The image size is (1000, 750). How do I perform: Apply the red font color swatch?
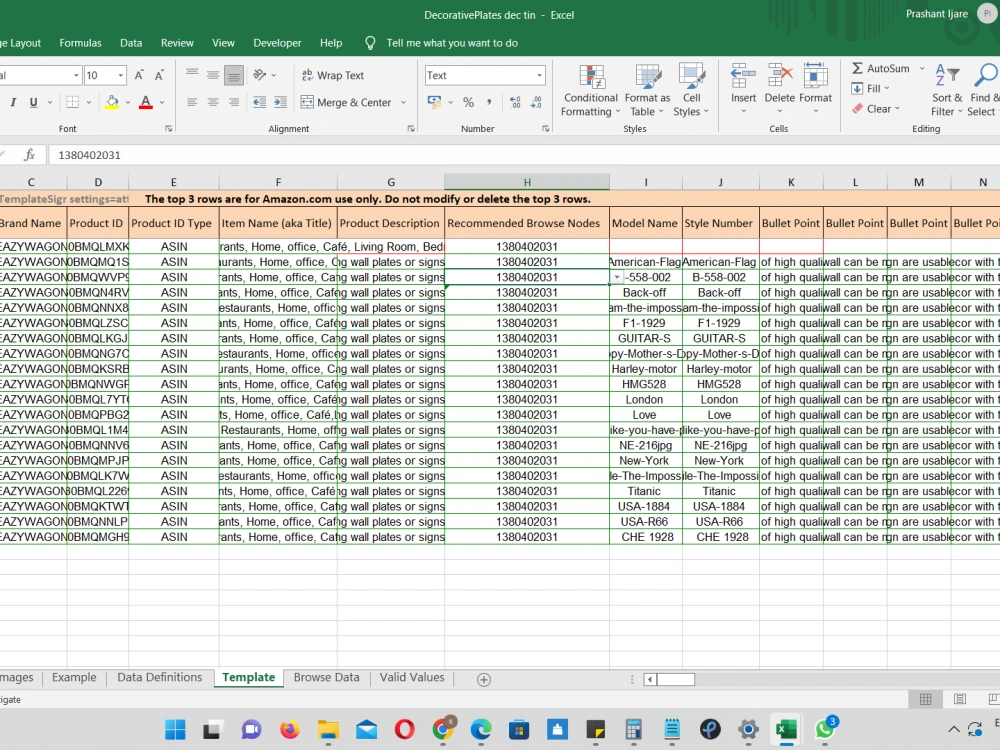(146, 102)
